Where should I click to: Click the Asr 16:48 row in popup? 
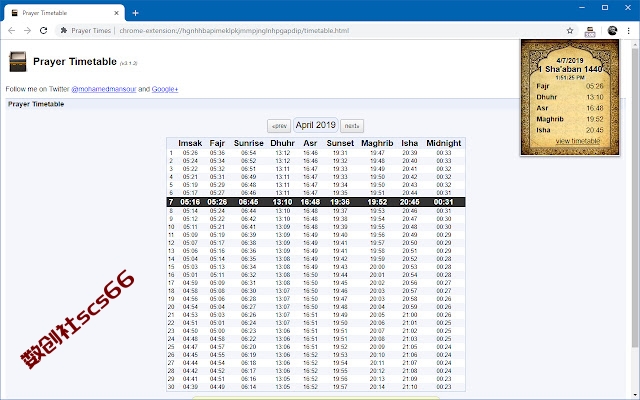tap(569, 108)
